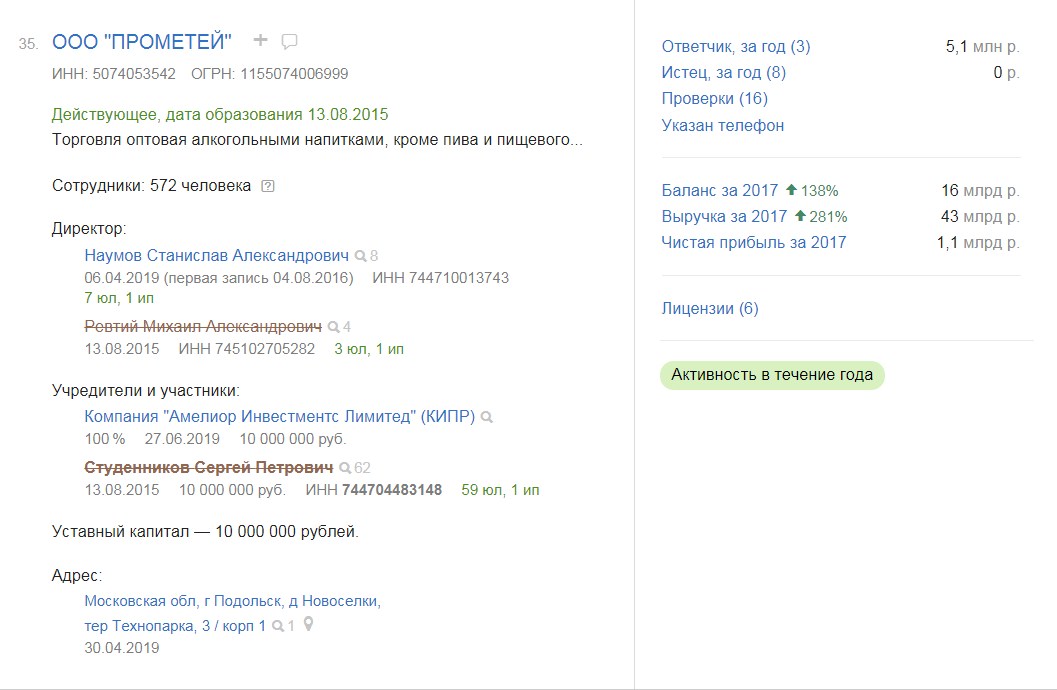Image resolution: width=1057 pixels, height=690 pixels.
Task: Click the Указан телефон link
Action: [722, 125]
